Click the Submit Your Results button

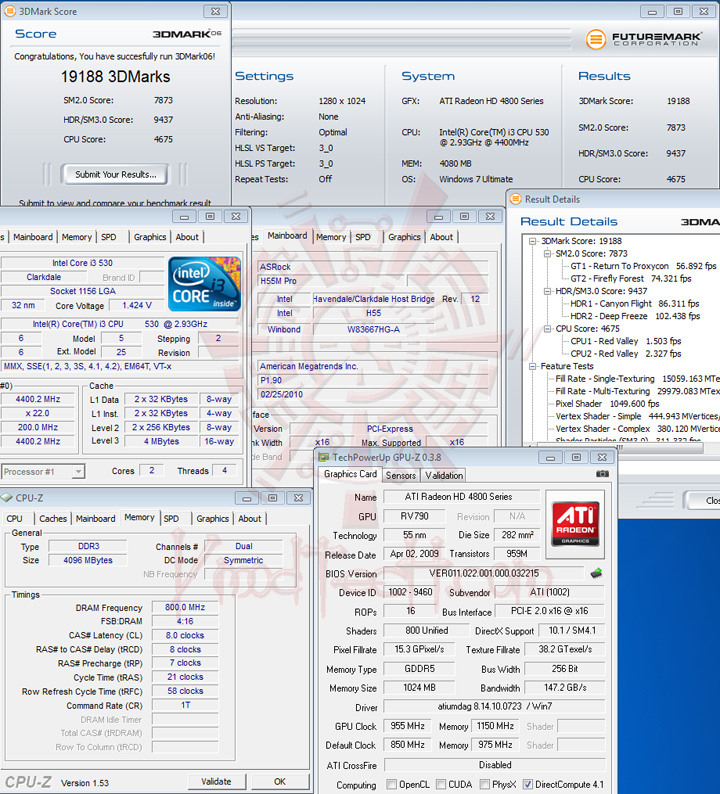115,175
